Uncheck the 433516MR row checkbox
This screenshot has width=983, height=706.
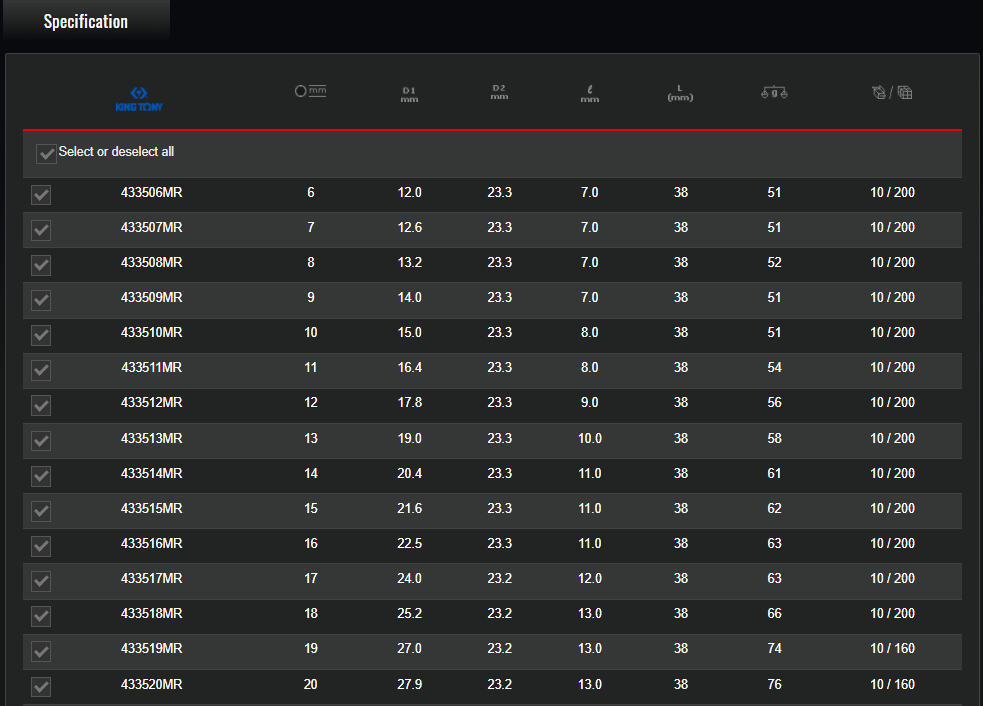coord(41,546)
